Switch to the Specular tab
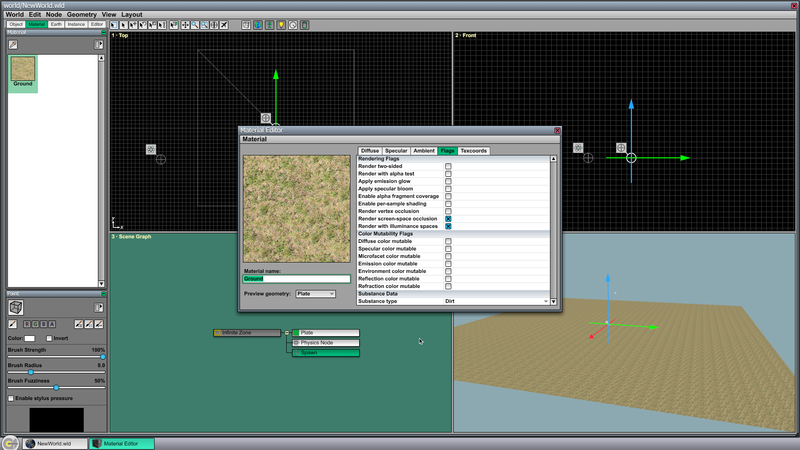 point(396,151)
